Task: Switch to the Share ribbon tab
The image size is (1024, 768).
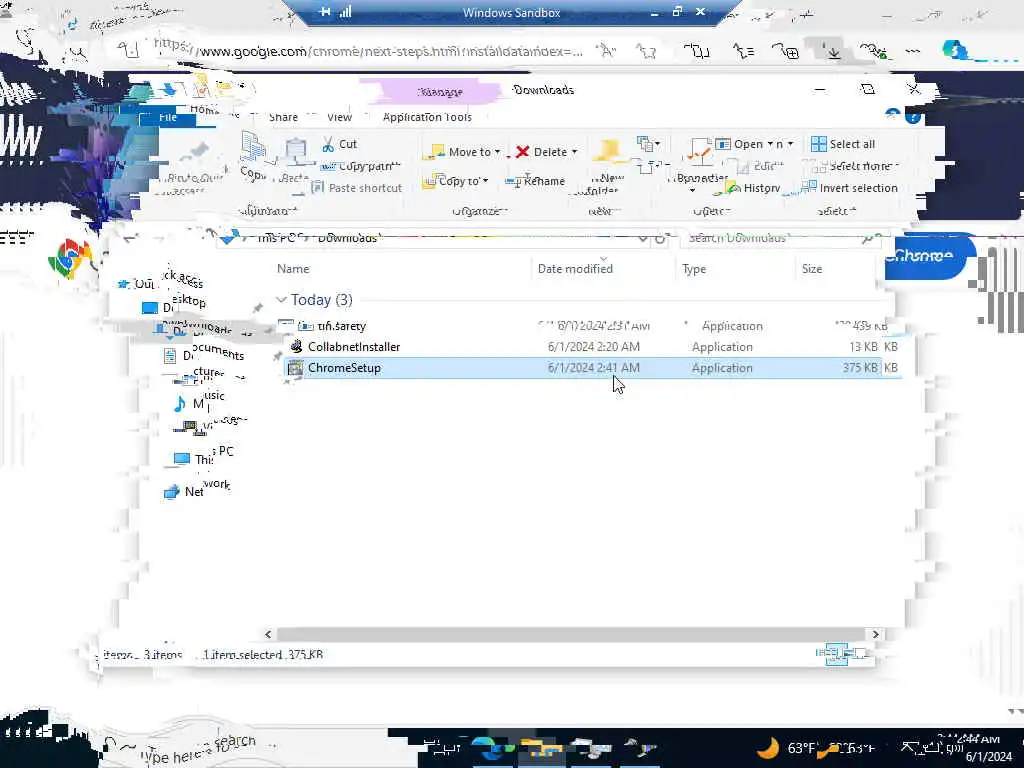Action: (283, 118)
